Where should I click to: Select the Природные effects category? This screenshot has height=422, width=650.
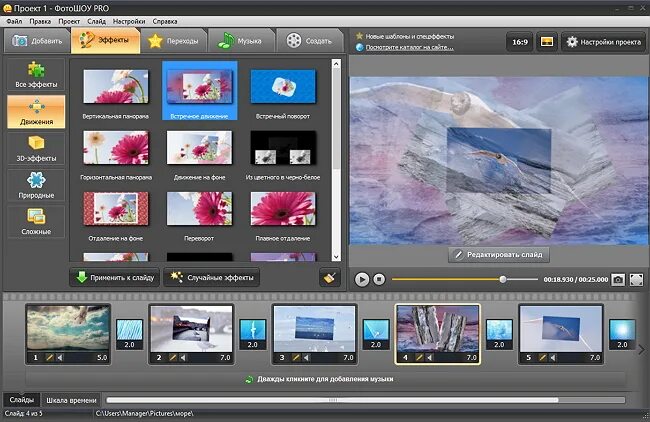[36, 185]
